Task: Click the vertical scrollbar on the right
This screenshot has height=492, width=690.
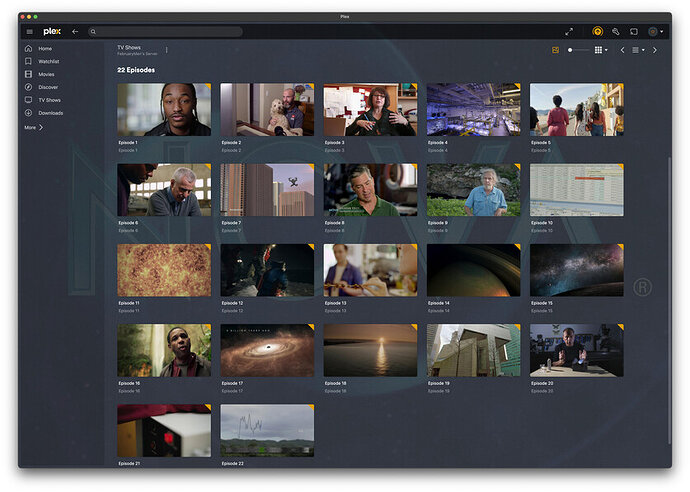Action: click(669, 300)
